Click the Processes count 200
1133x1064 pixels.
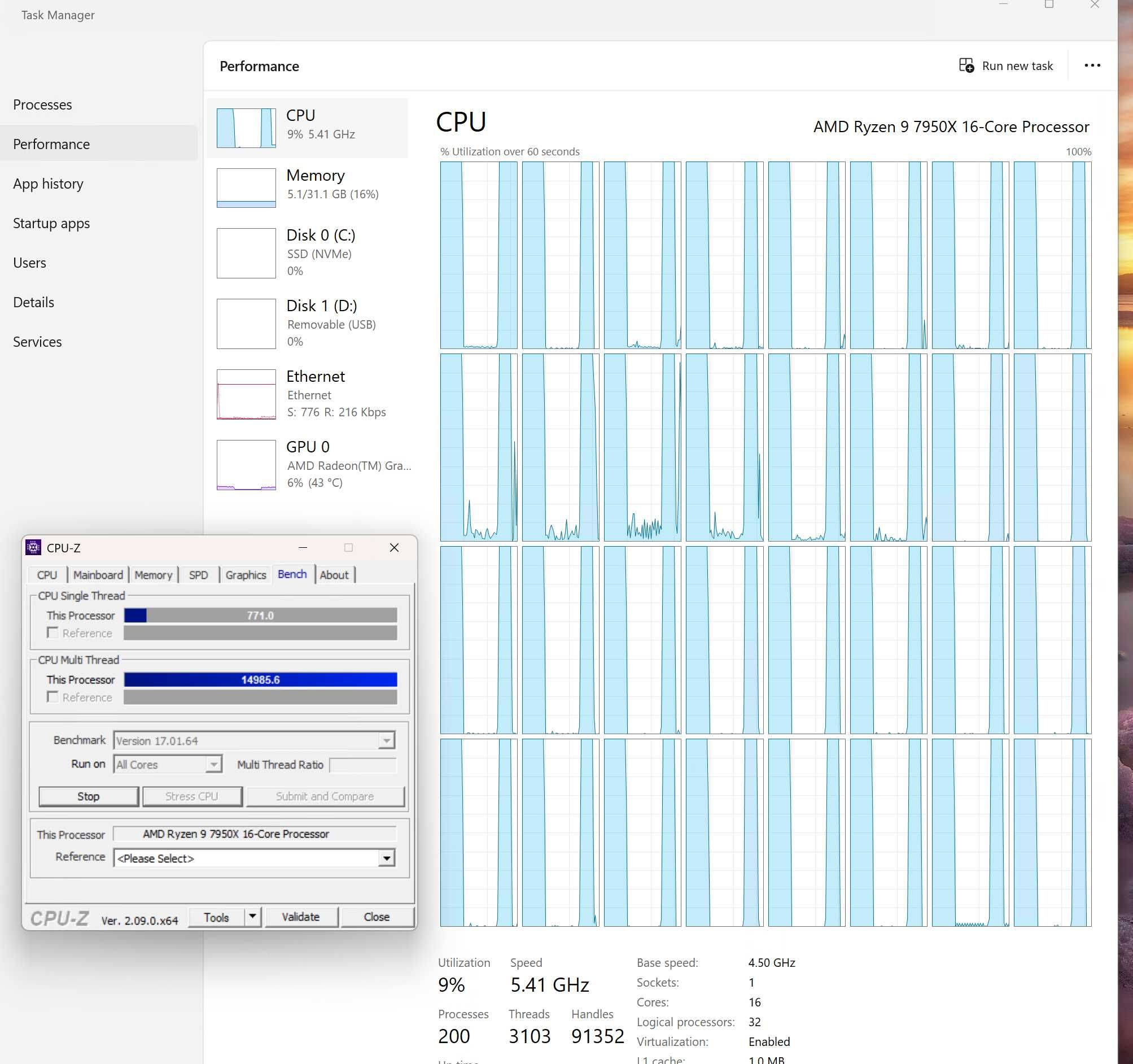[x=454, y=1036]
